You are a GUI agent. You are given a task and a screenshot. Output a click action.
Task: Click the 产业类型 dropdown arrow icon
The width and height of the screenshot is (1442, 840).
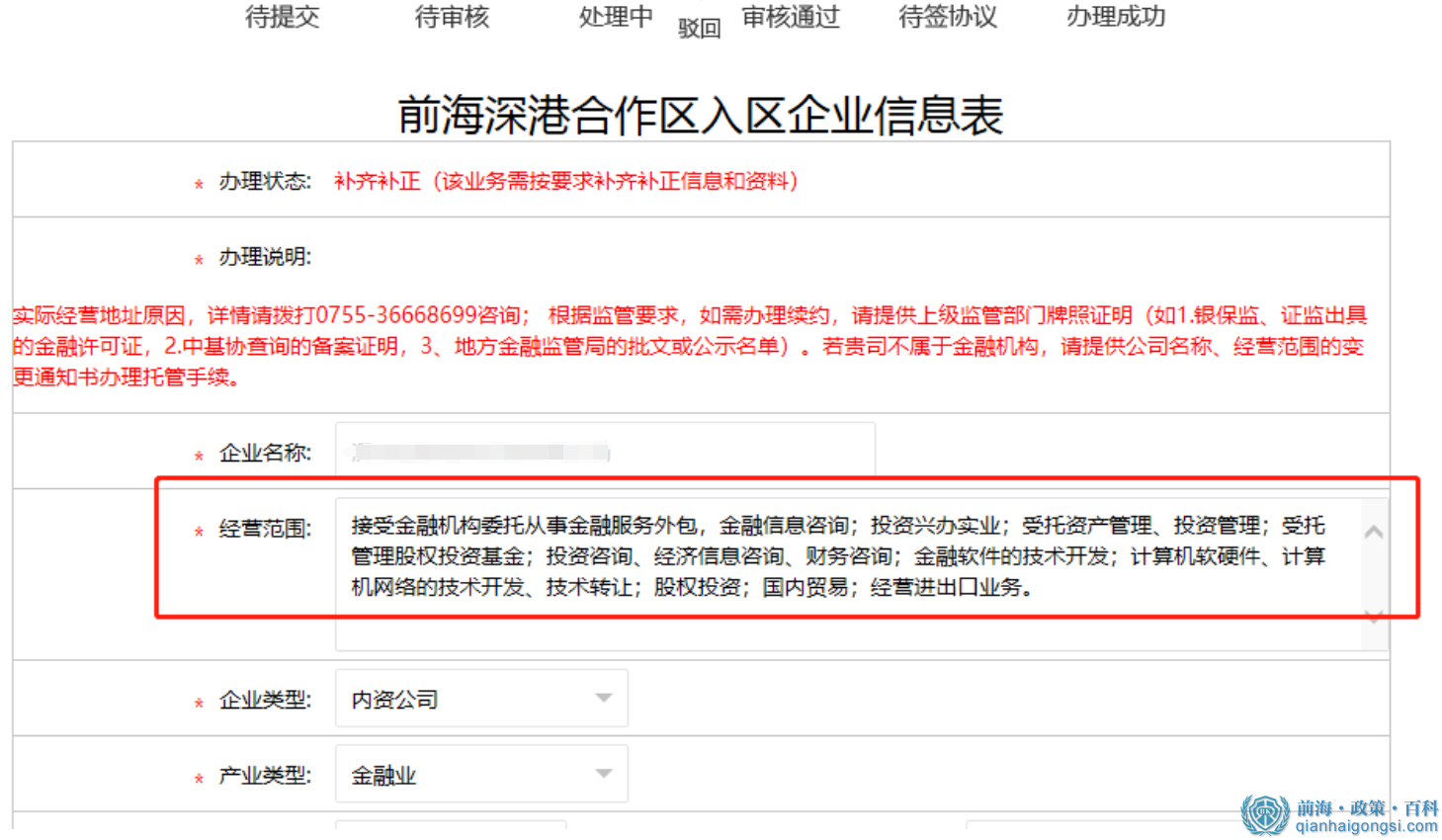[x=604, y=773]
